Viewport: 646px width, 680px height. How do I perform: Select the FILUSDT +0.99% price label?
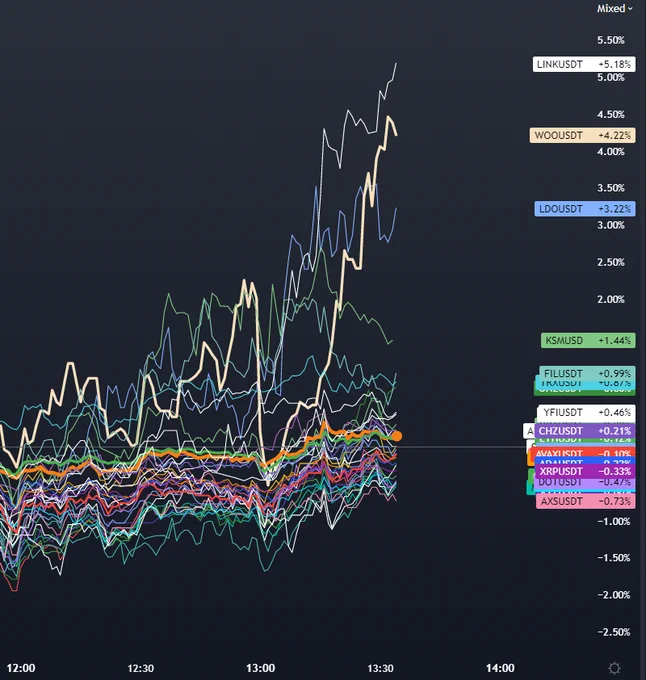pyautogui.click(x=587, y=372)
